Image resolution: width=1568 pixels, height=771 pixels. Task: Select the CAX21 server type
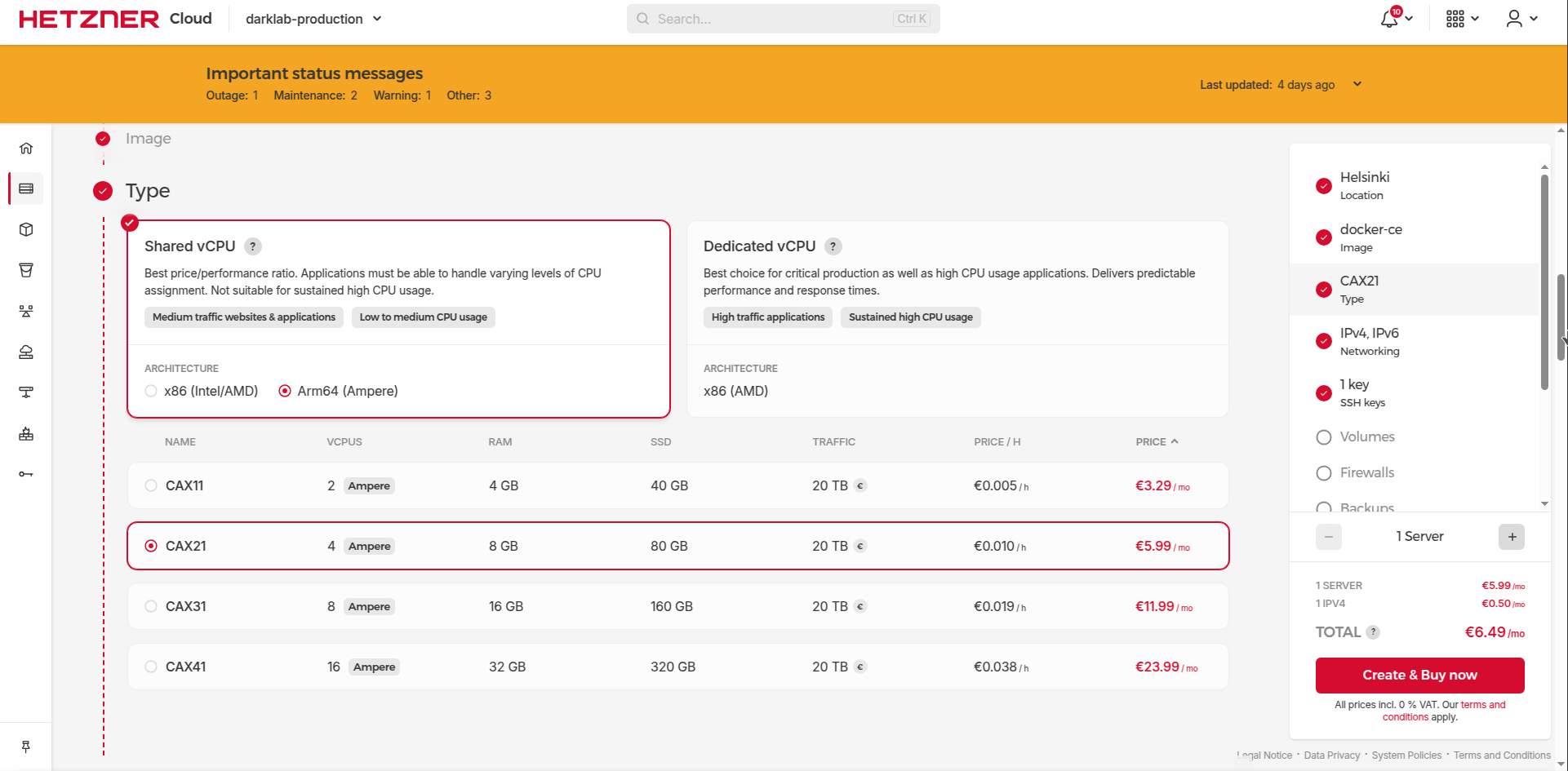coord(677,546)
